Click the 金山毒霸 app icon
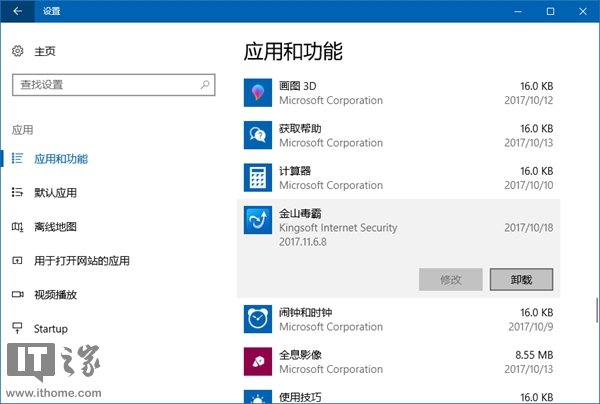The height and width of the screenshot is (404, 600). coord(258,220)
